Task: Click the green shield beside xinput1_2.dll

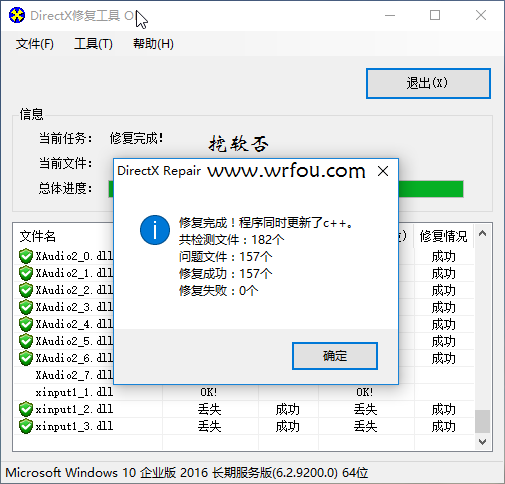Action: point(26,409)
